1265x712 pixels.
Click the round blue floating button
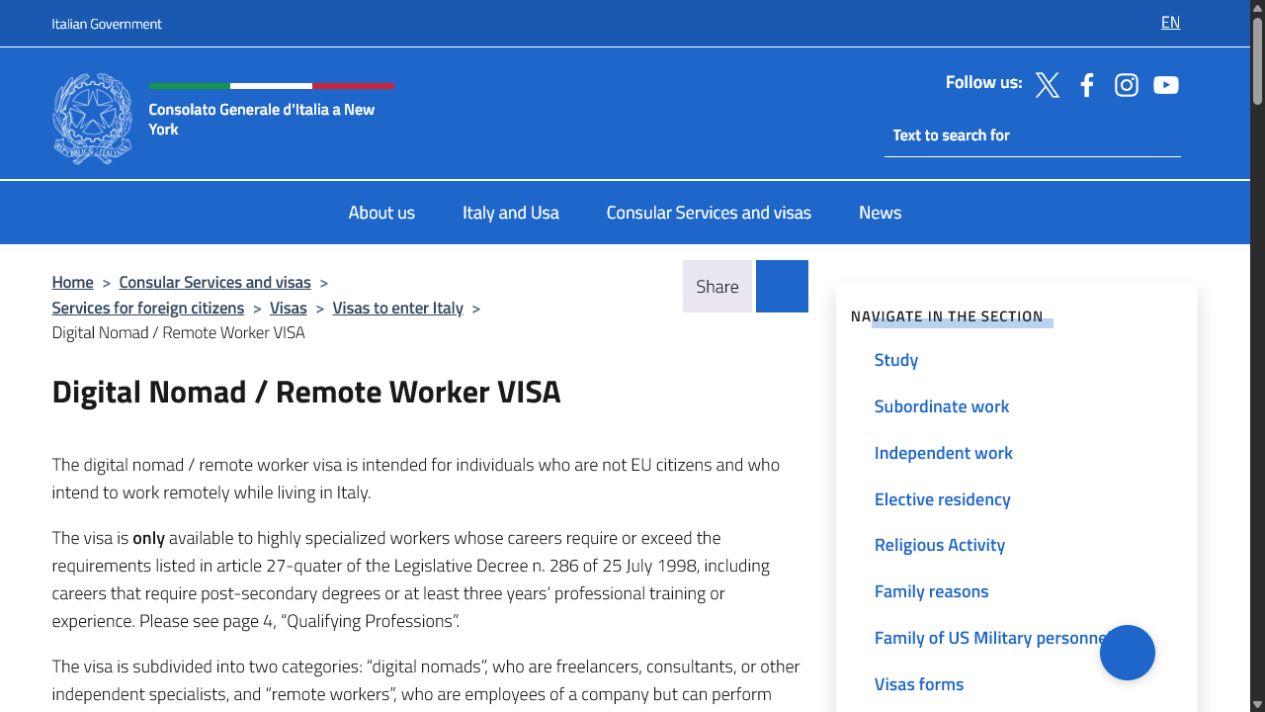[x=1127, y=652]
